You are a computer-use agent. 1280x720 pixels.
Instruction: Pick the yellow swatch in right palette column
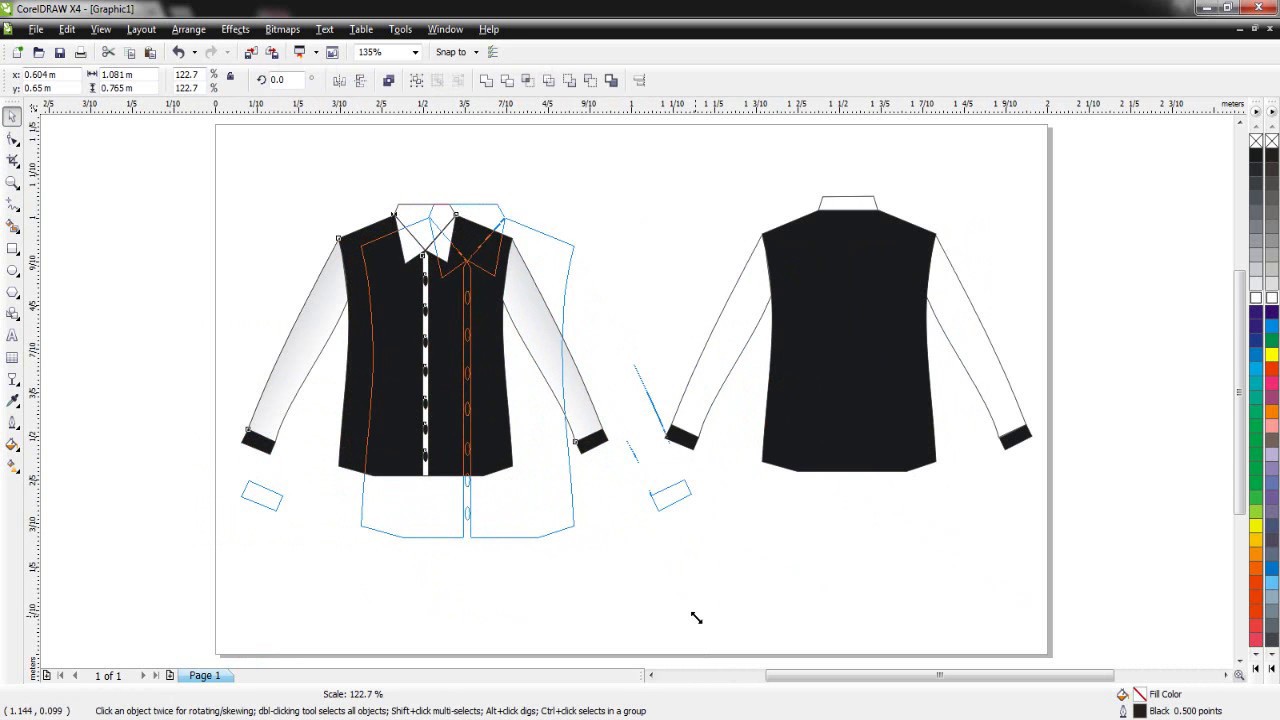[x=1272, y=355]
